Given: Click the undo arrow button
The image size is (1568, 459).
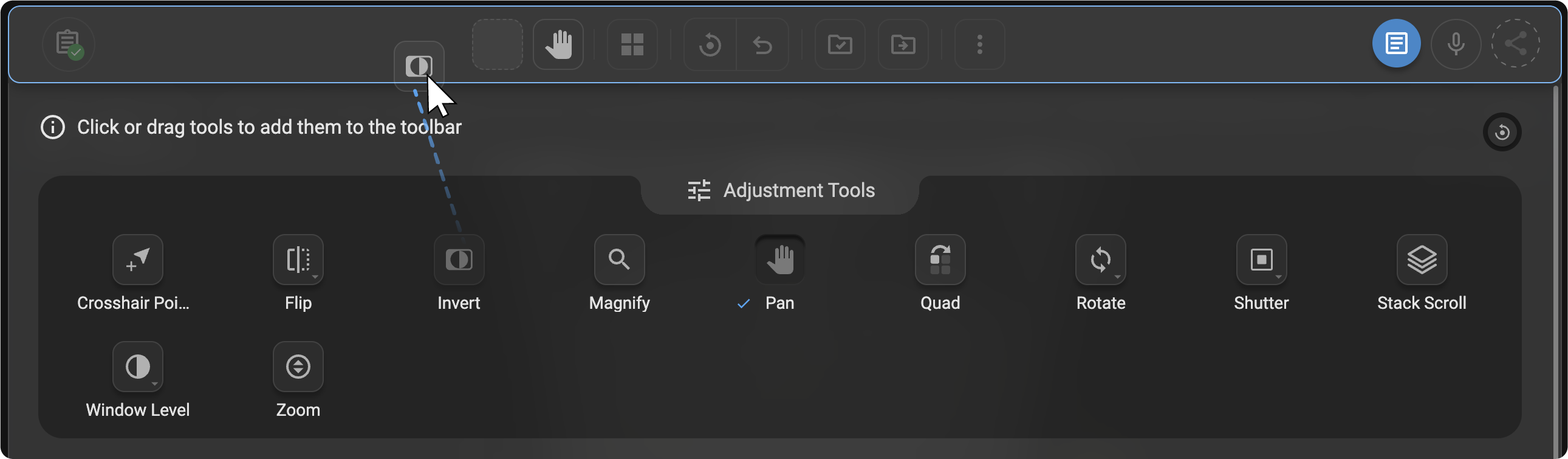Looking at the screenshot, I should pyautogui.click(x=762, y=44).
